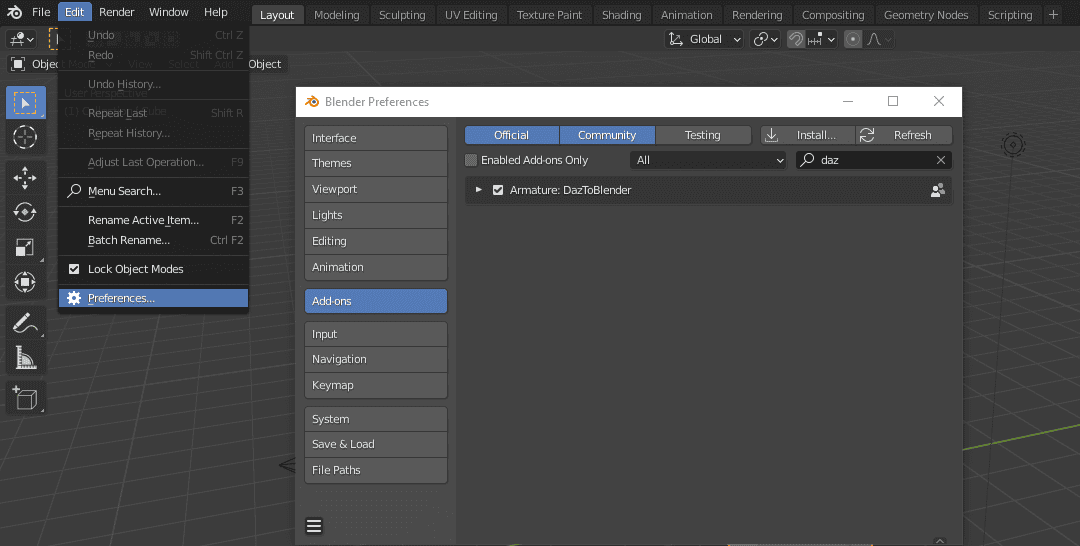Screen dimensions: 1080x546
Task: Choose Menu Search... from the Edit menu
Action: tap(154, 191)
